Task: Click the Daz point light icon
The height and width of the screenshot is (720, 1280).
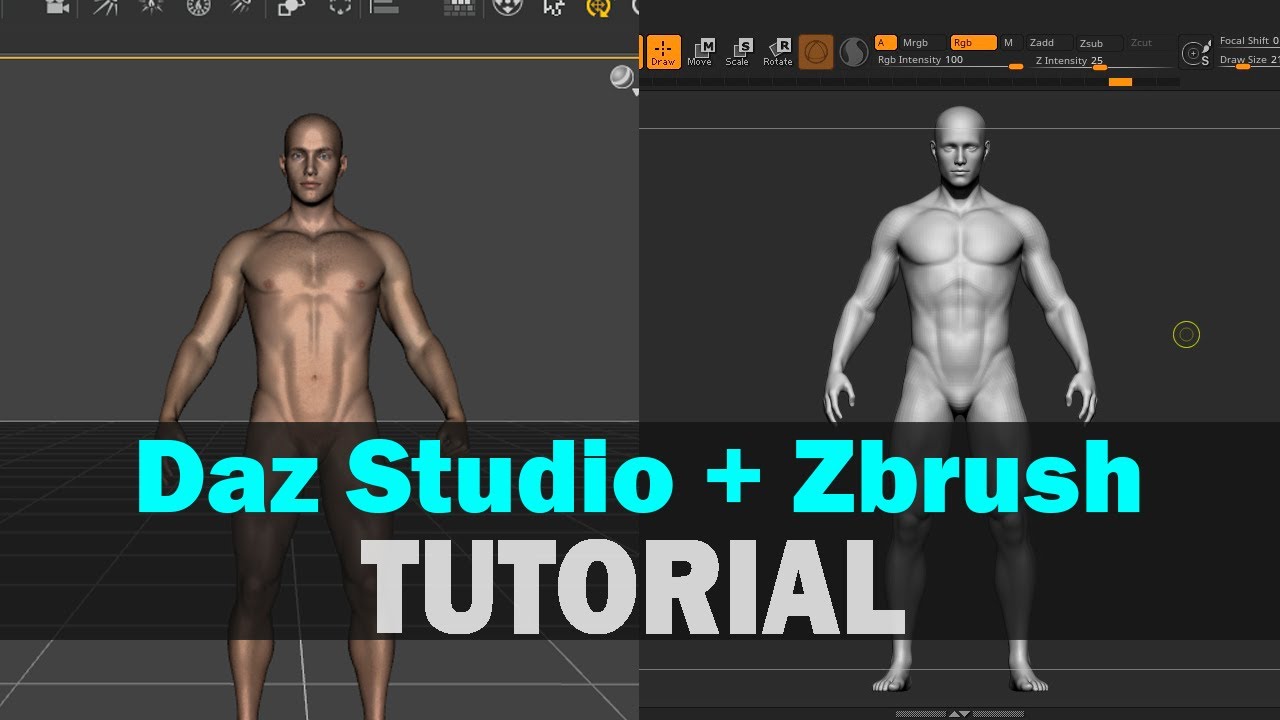Action: click(x=152, y=7)
